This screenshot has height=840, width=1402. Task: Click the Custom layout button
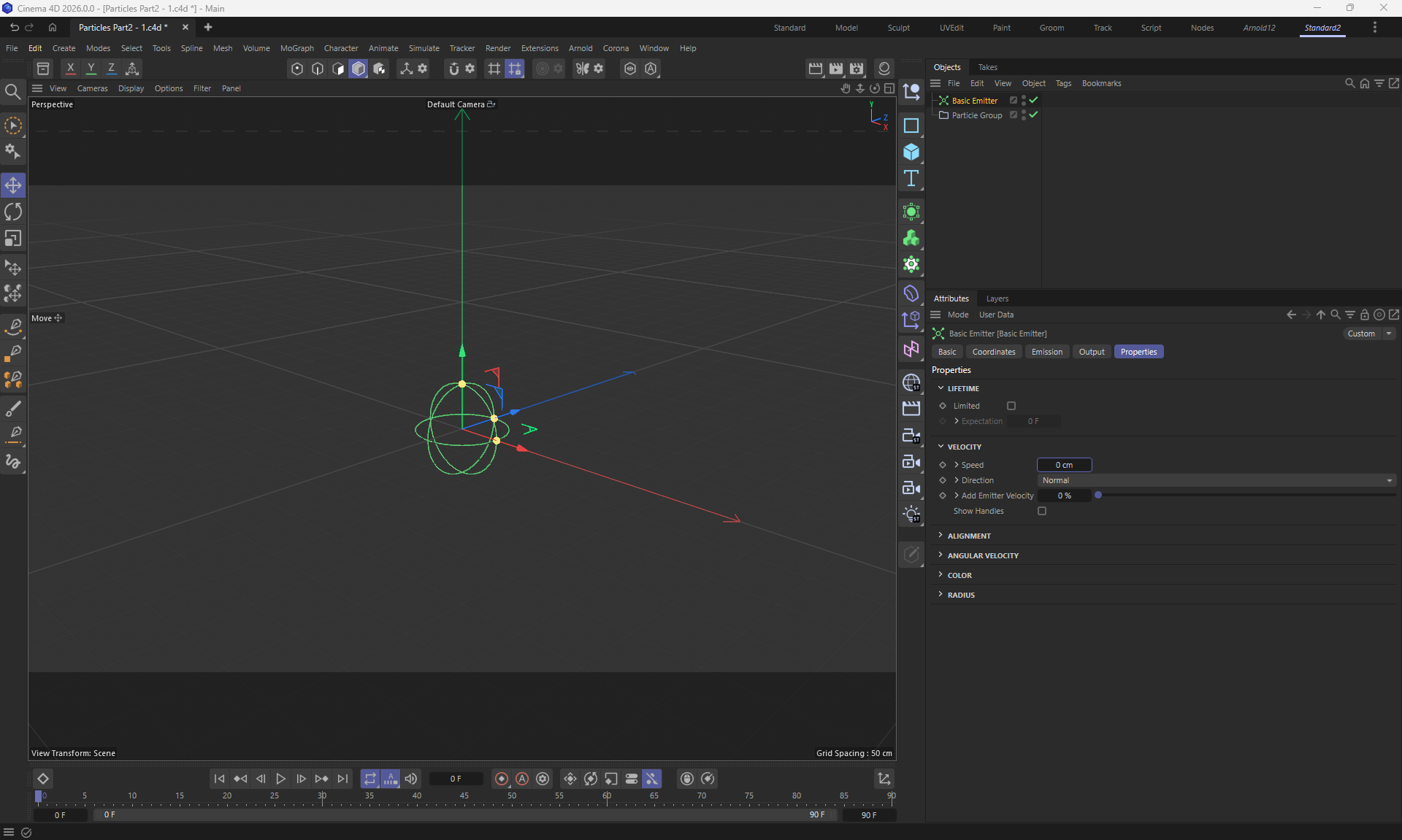tap(1361, 334)
